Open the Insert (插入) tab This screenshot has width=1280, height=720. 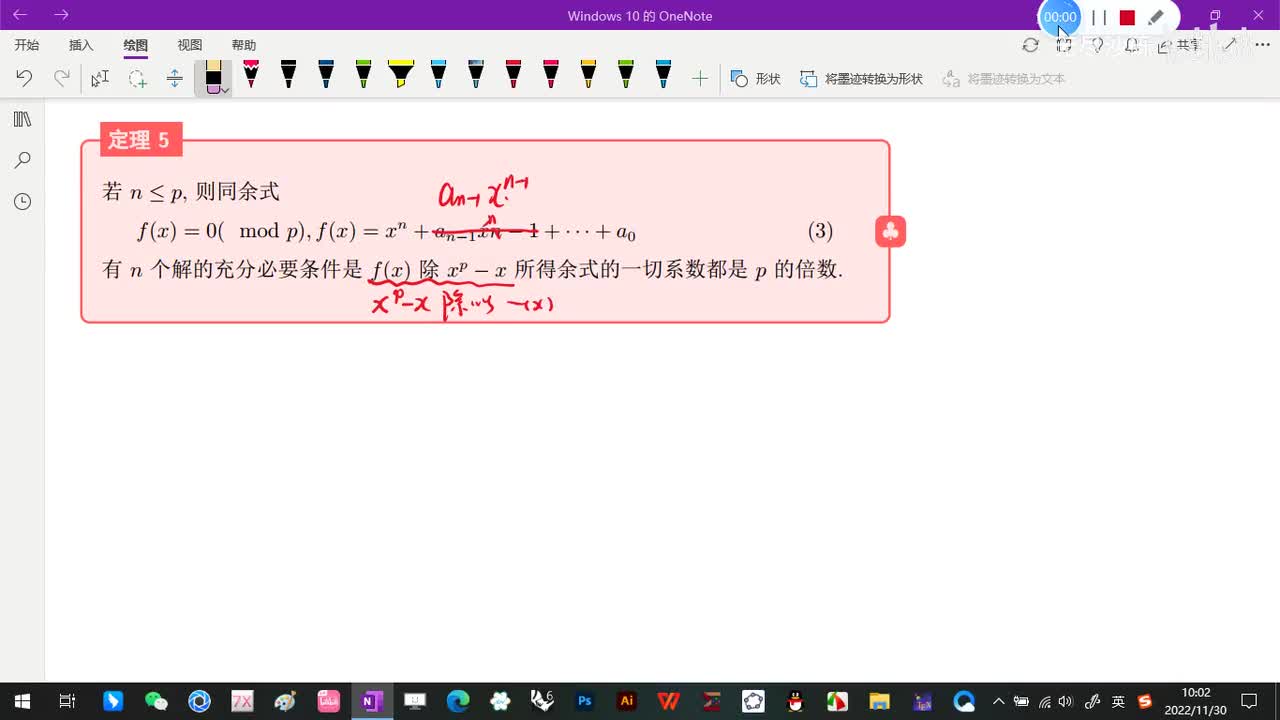click(81, 45)
